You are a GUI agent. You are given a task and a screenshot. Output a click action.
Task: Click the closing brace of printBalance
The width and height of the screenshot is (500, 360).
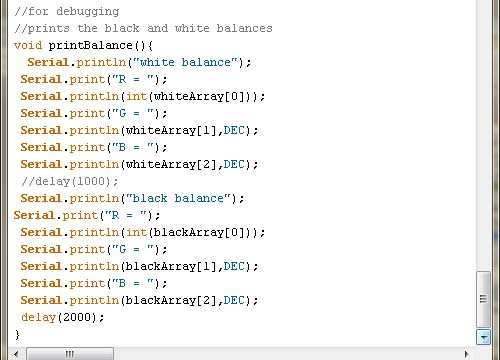17,334
